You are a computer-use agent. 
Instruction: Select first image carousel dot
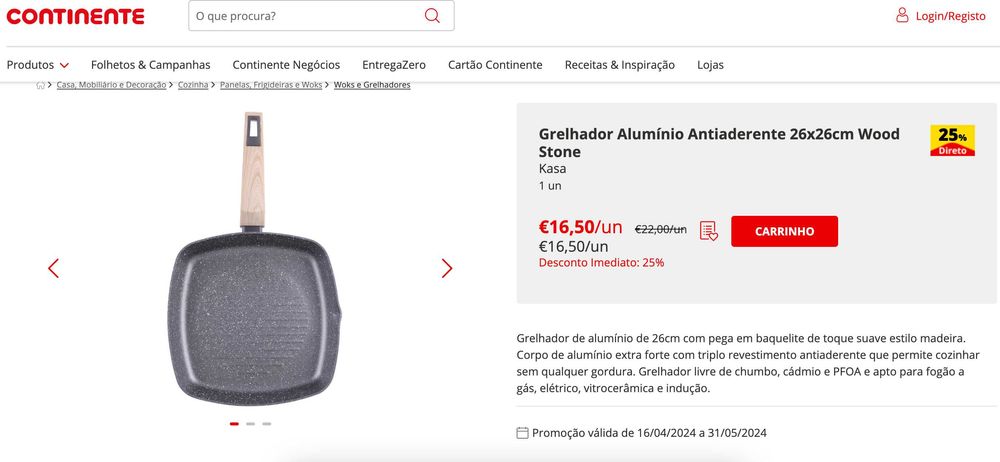pyautogui.click(x=234, y=424)
